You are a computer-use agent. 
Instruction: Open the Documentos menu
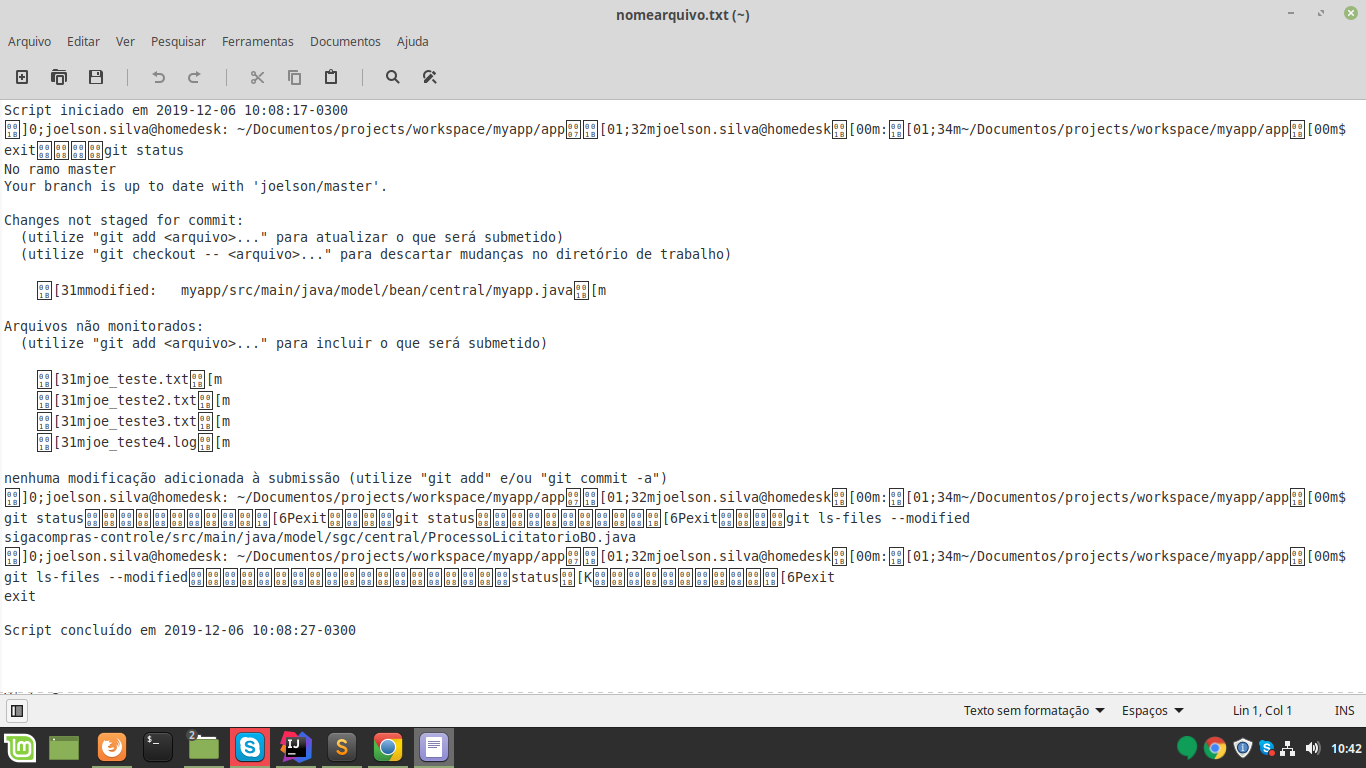pos(345,42)
